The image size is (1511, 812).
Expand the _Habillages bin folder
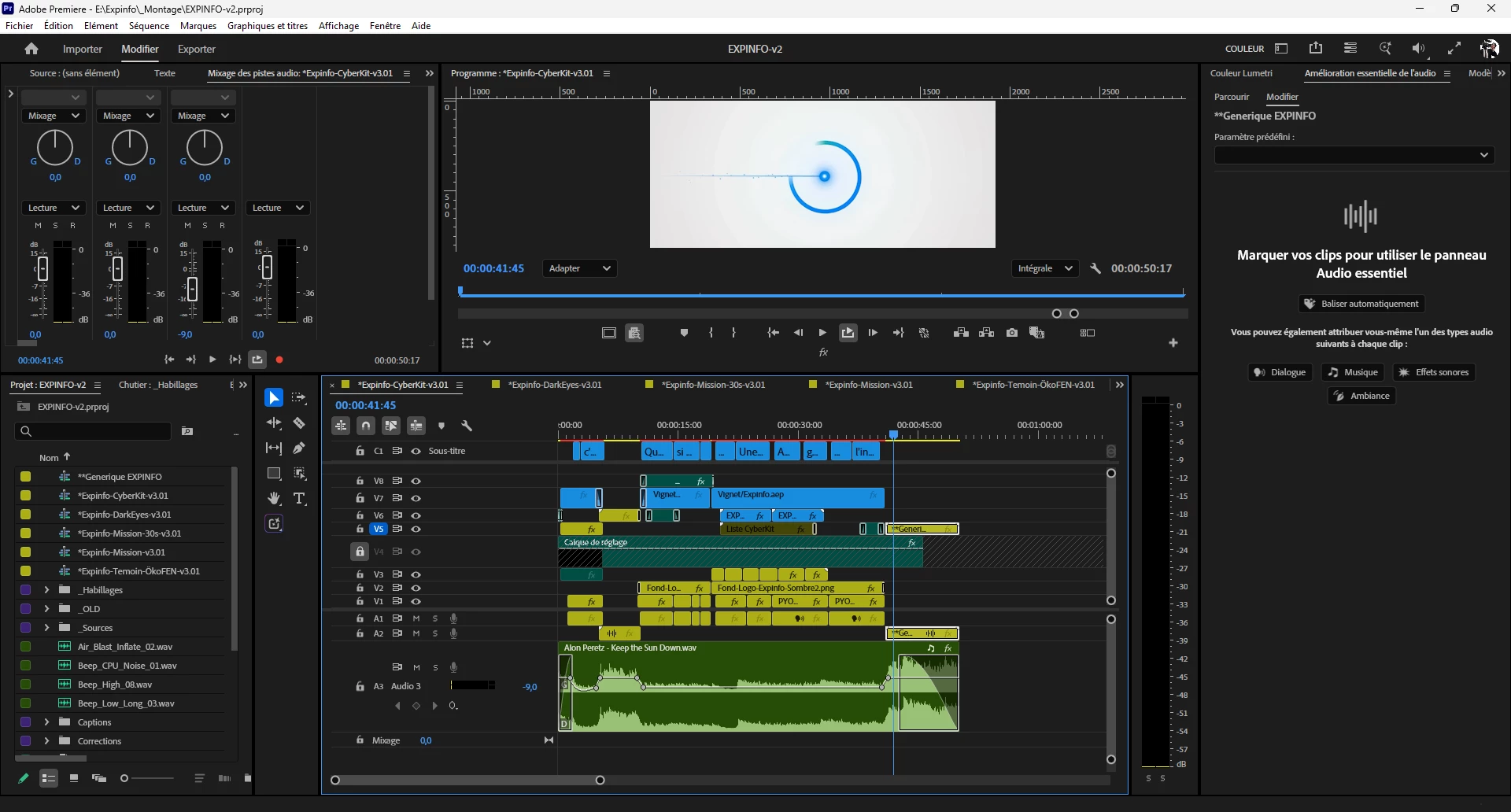tap(46, 590)
